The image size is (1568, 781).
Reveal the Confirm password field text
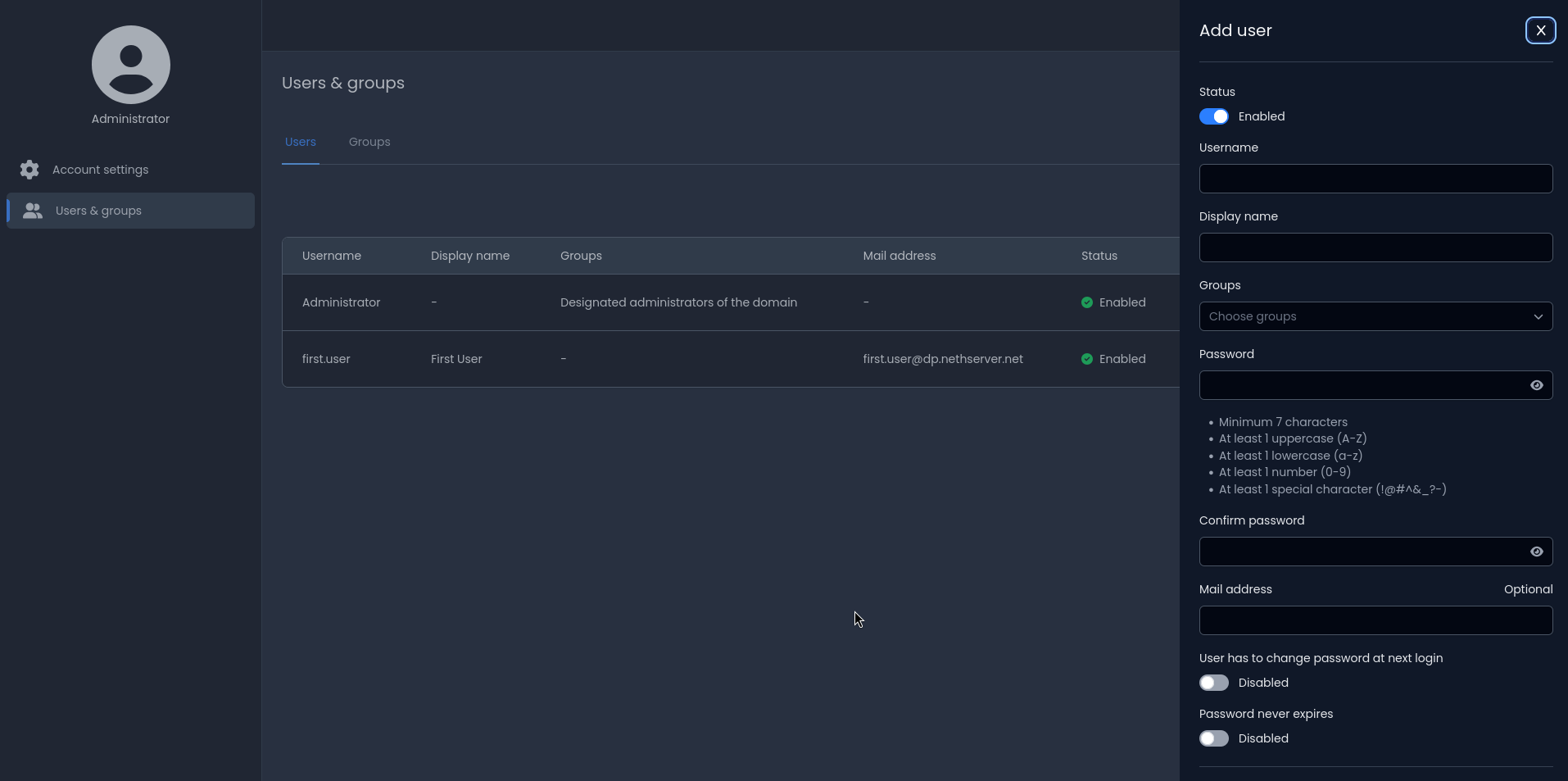(1536, 552)
